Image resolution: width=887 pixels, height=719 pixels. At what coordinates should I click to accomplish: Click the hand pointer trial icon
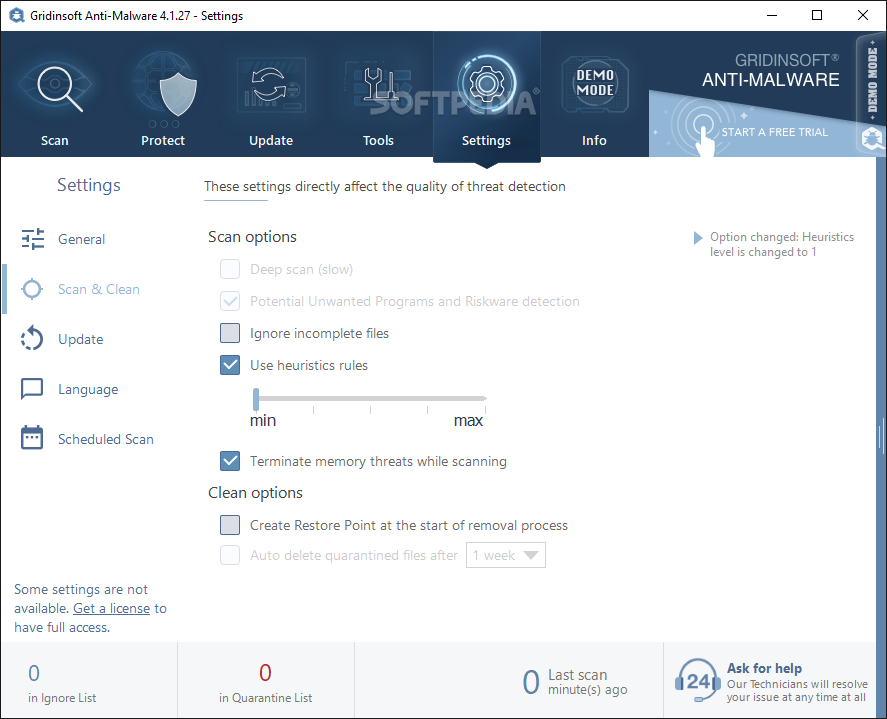pos(704,140)
